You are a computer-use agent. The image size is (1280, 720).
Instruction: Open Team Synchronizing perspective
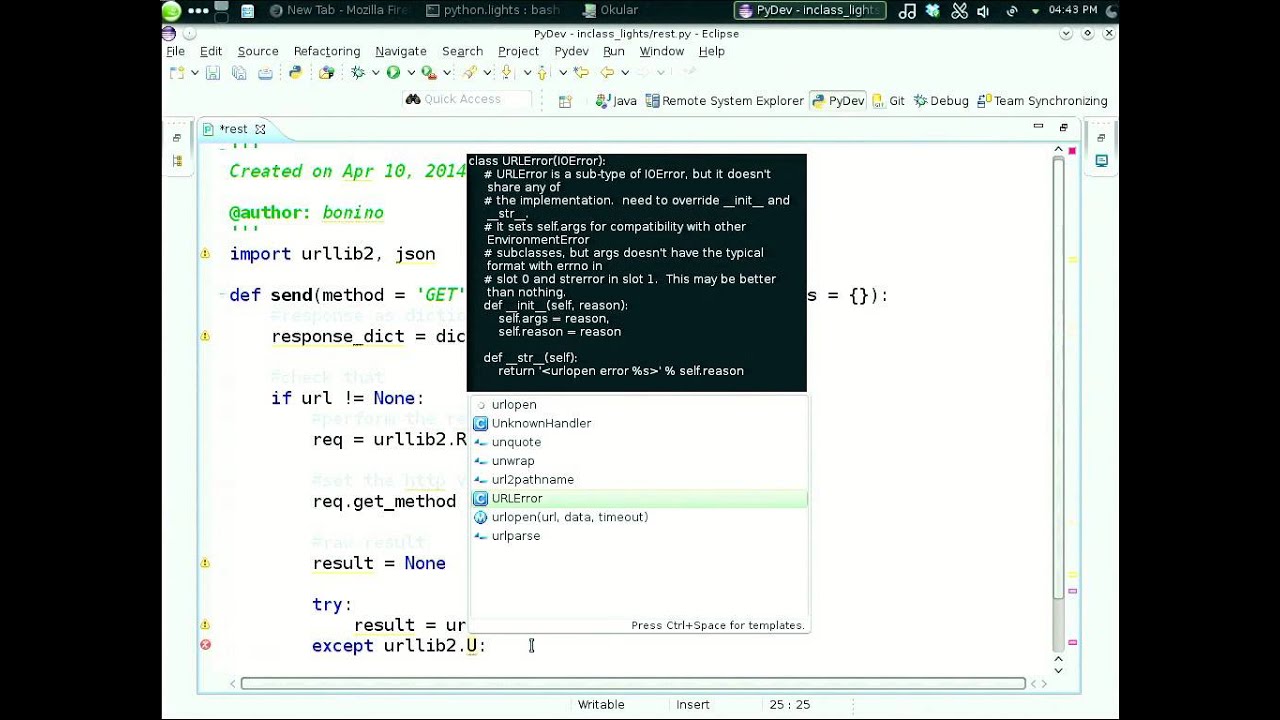[x=1042, y=101]
